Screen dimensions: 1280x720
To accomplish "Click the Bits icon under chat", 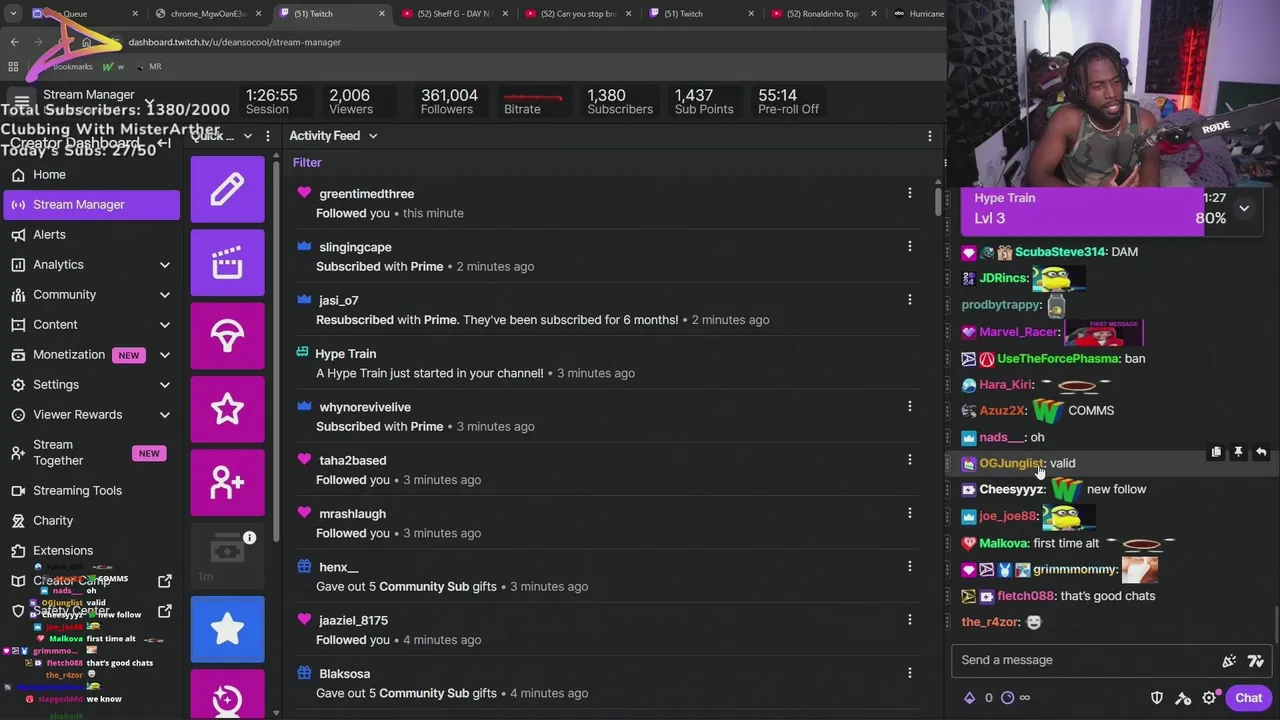I will 969,698.
